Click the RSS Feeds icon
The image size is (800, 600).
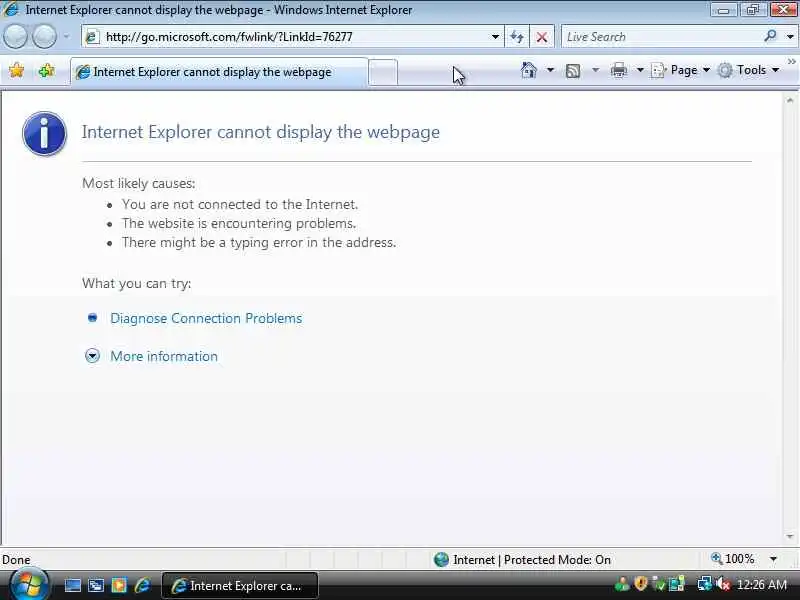tap(573, 70)
